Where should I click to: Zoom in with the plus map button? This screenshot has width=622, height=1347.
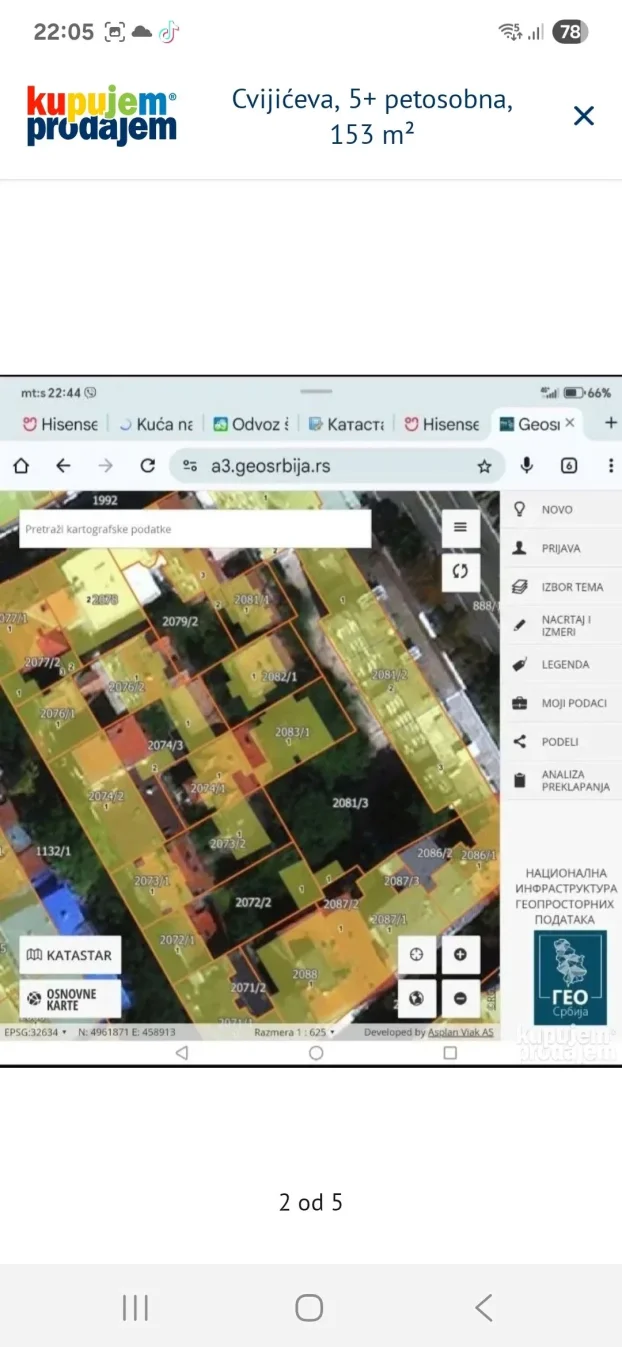tap(461, 954)
